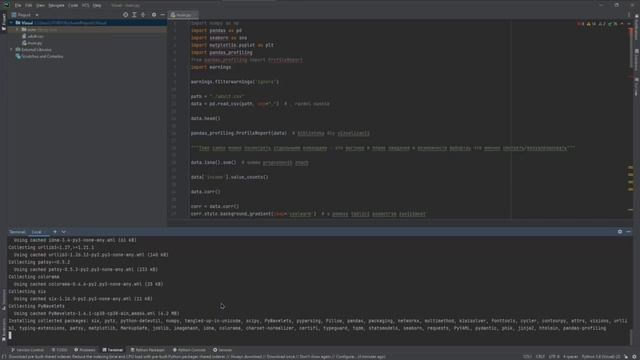The height and width of the screenshot is (360, 640).
Task: Select Scratches and Consoles node
Action: [x=39, y=56]
